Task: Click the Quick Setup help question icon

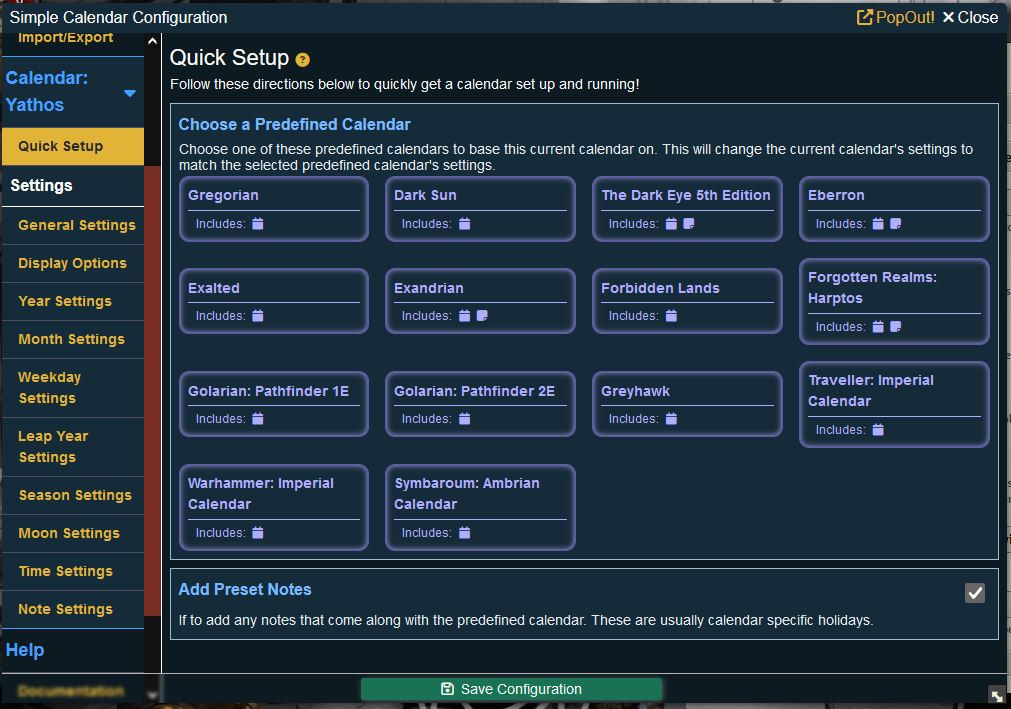Action: (302, 60)
